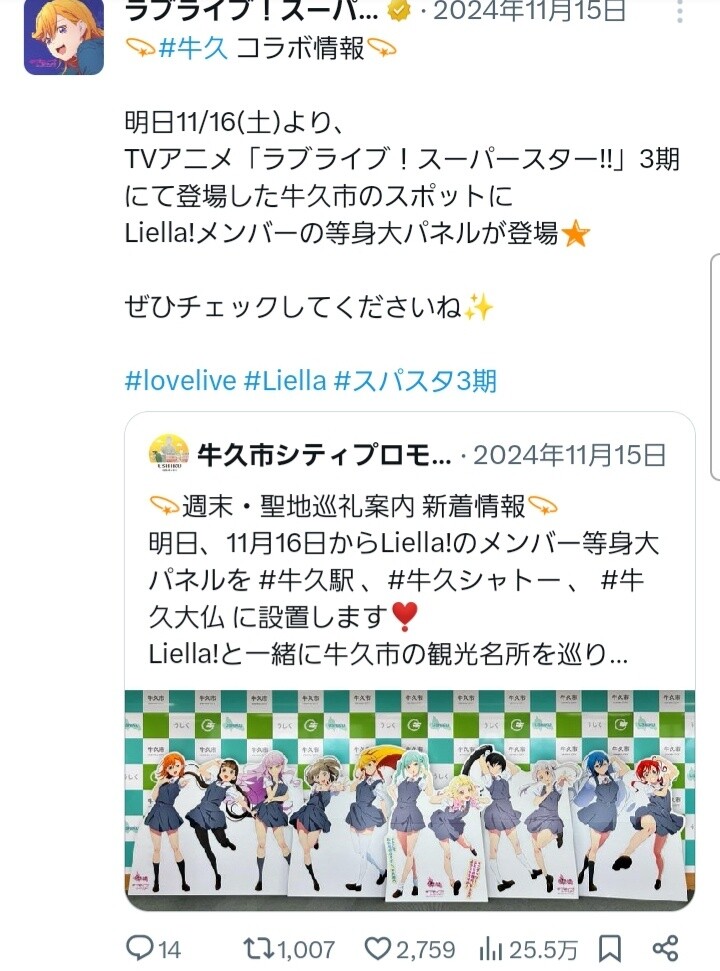Like the post with heart icon
This screenshot has width=720, height=971.
point(377,948)
